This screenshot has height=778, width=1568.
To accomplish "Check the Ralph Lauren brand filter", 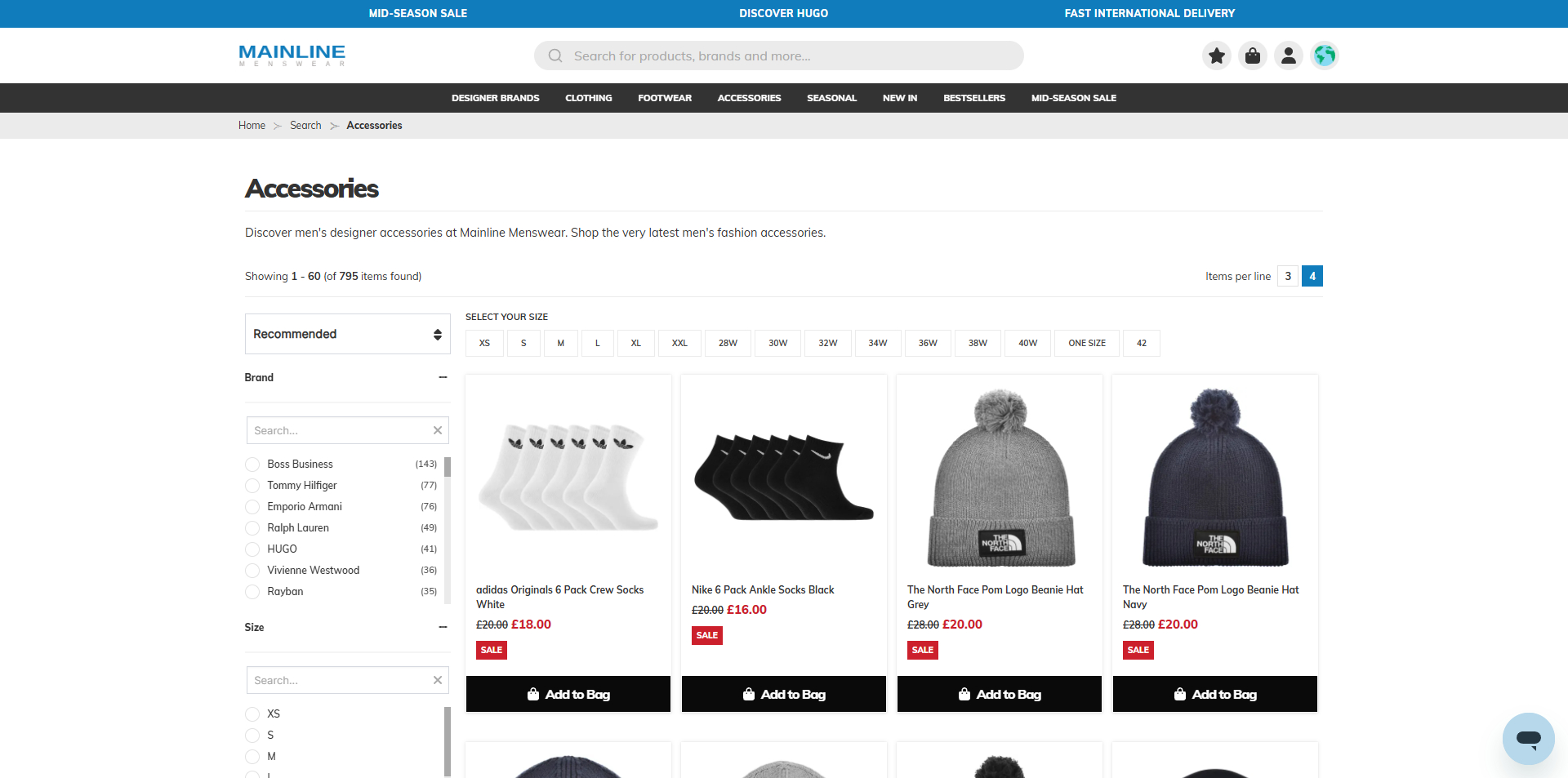I will (252, 528).
